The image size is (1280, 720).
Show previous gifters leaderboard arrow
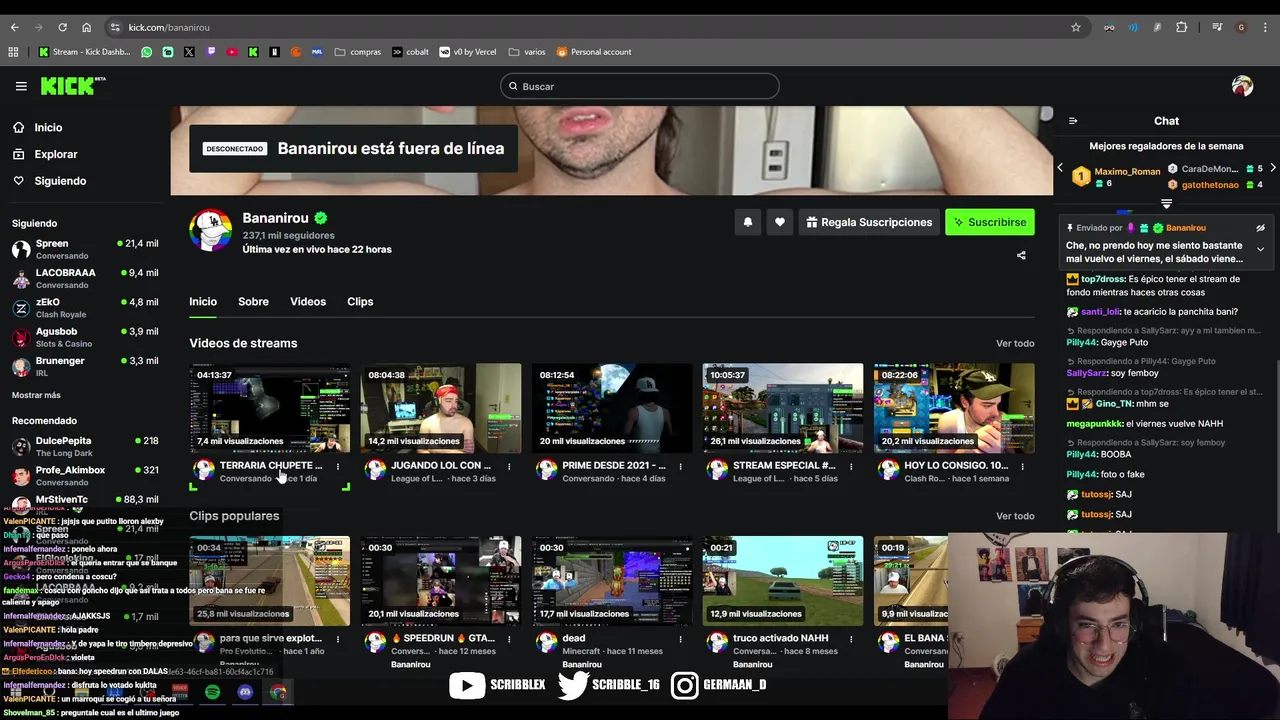pos(1060,168)
